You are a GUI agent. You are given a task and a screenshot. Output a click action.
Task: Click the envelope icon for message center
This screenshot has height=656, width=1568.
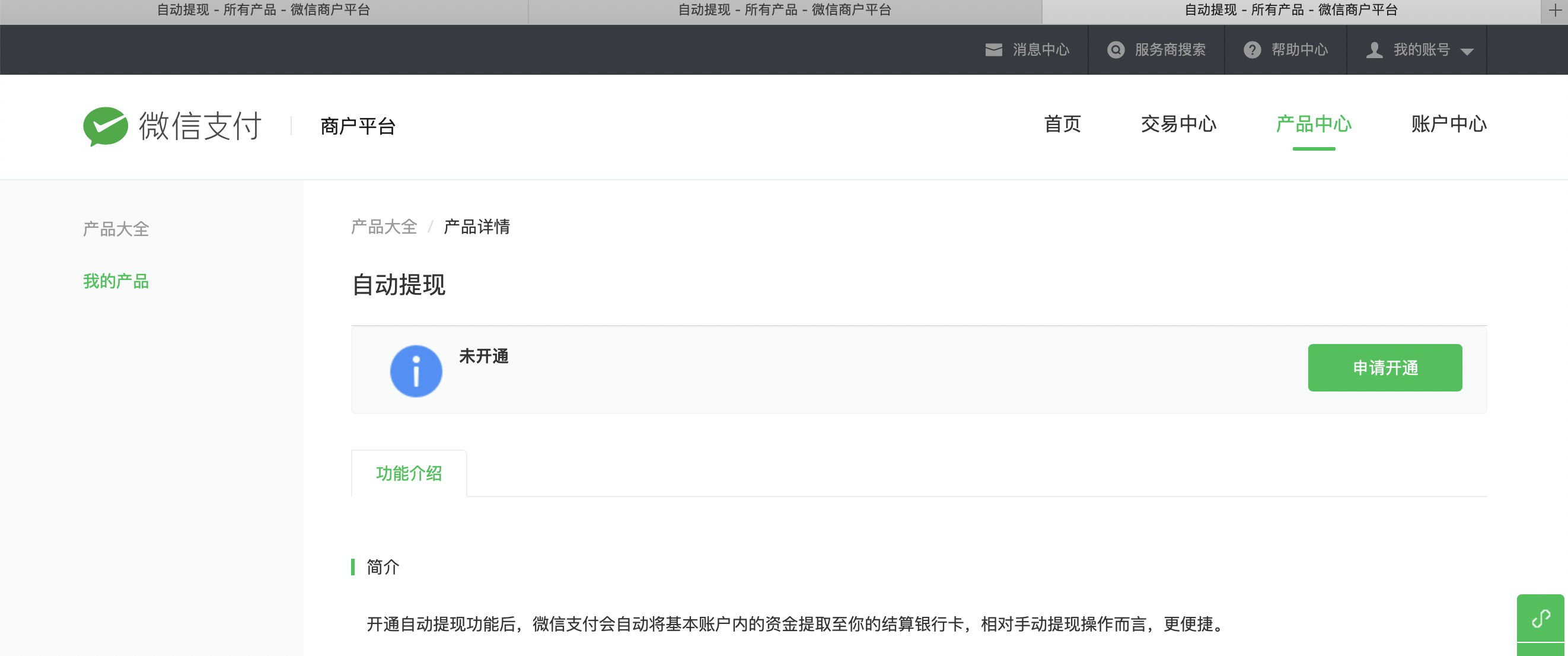coord(993,50)
